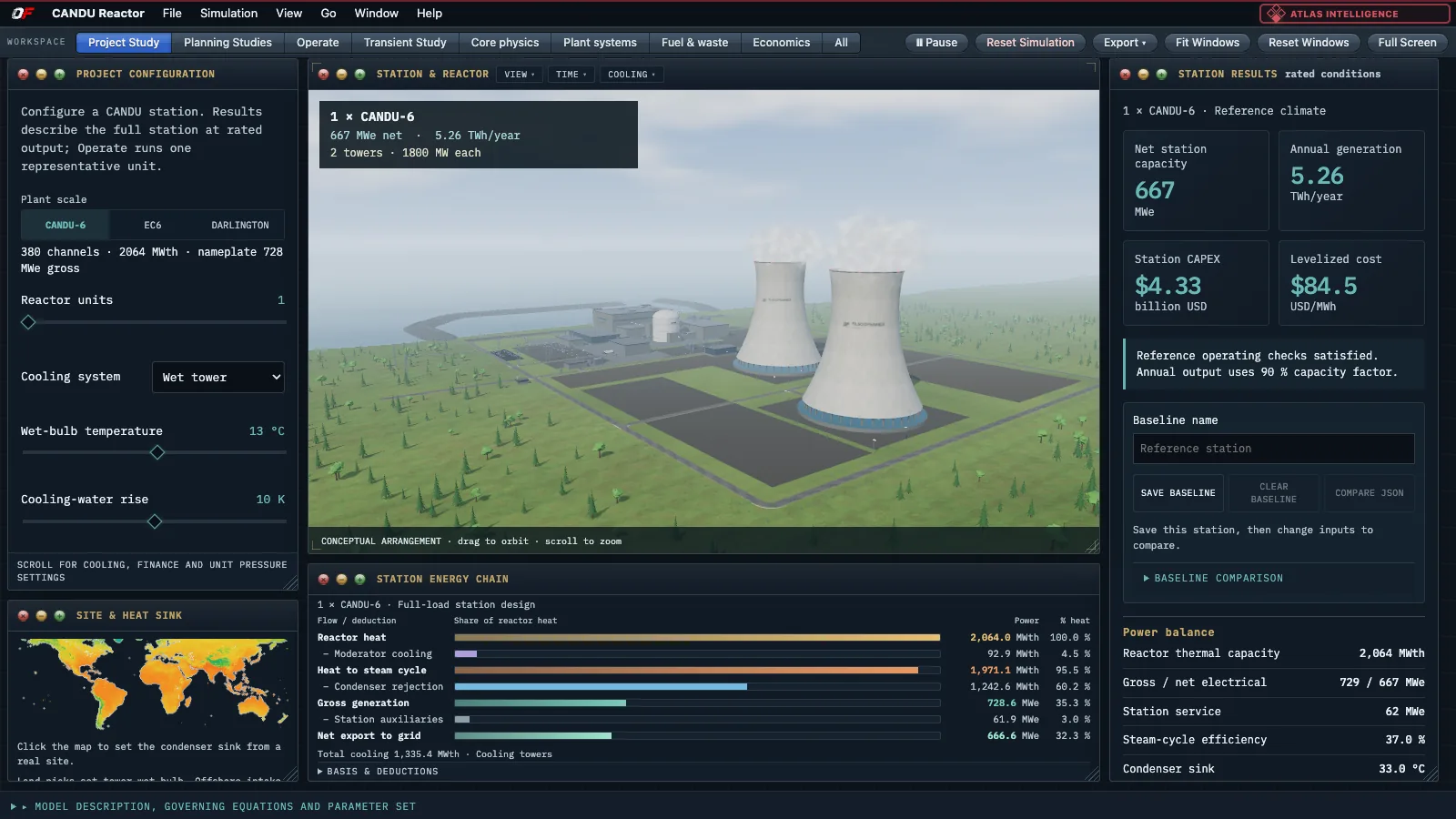Close the Station Results panel via its red dot
This screenshot has height=819, width=1456.
1126,75
